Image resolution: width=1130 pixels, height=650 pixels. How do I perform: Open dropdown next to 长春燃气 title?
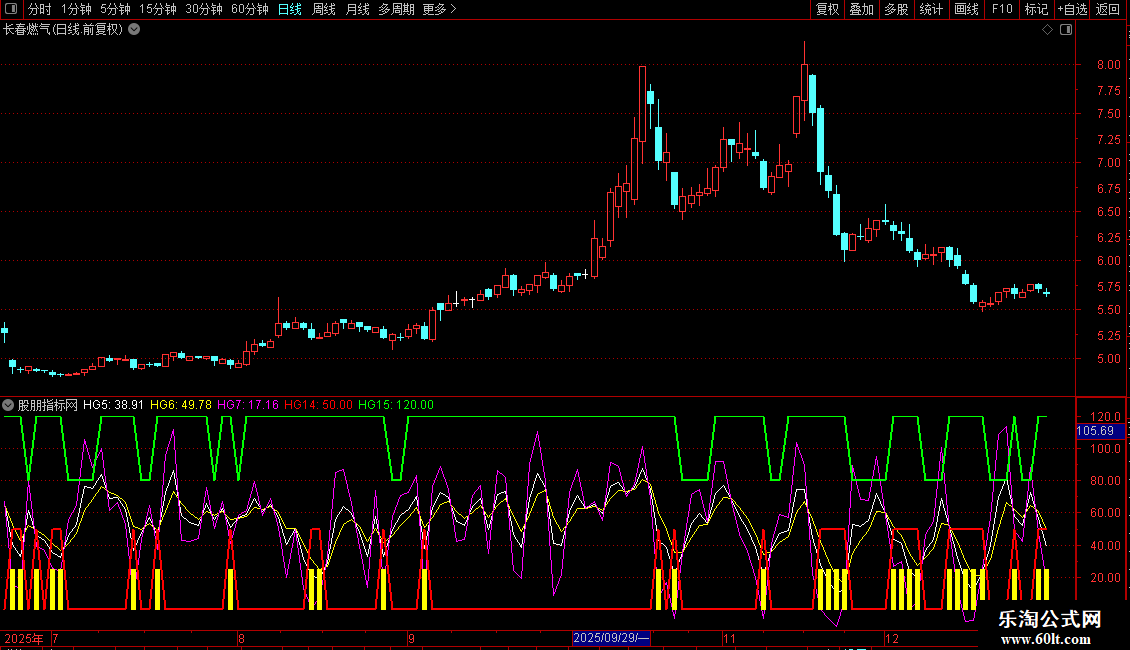tap(134, 30)
